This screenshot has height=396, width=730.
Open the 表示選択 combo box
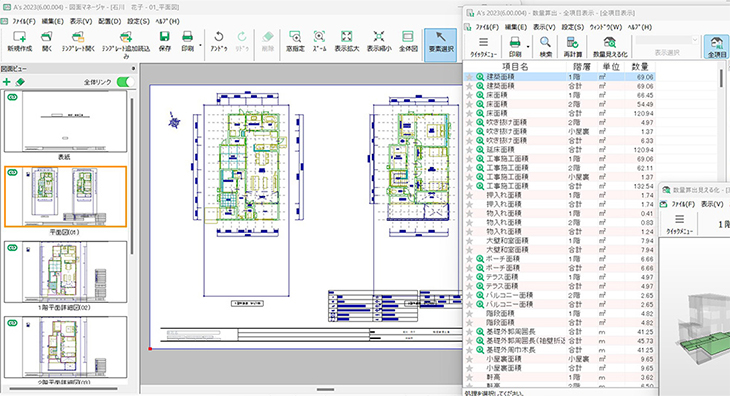click(667, 40)
